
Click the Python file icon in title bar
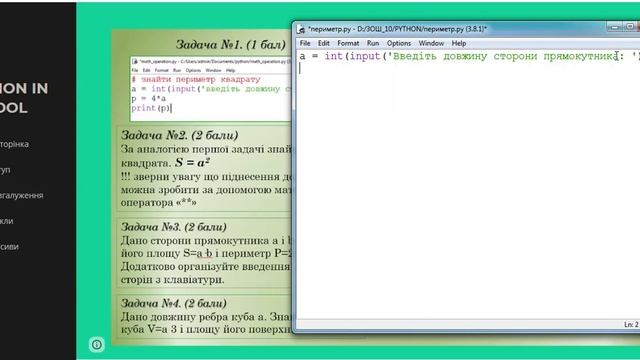[x=301, y=29]
